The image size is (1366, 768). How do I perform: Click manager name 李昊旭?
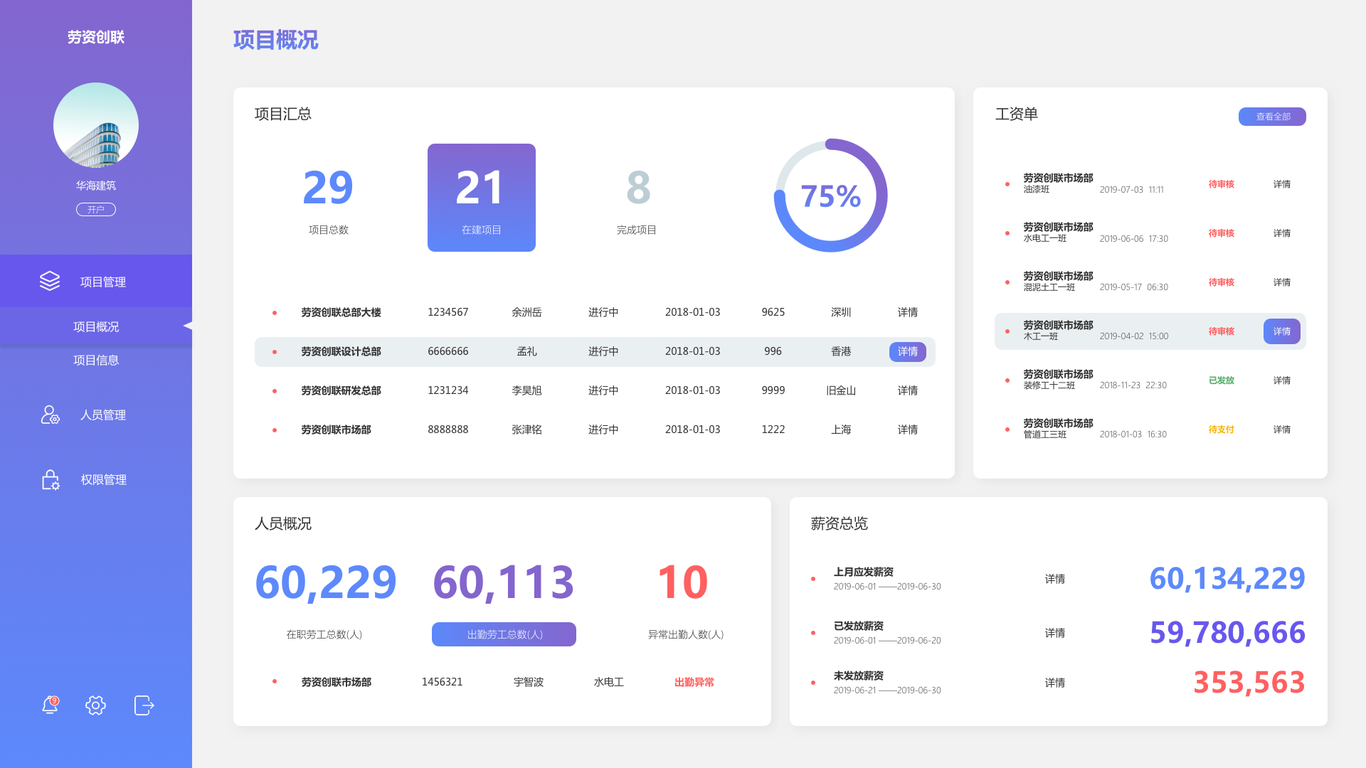(x=526, y=390)
